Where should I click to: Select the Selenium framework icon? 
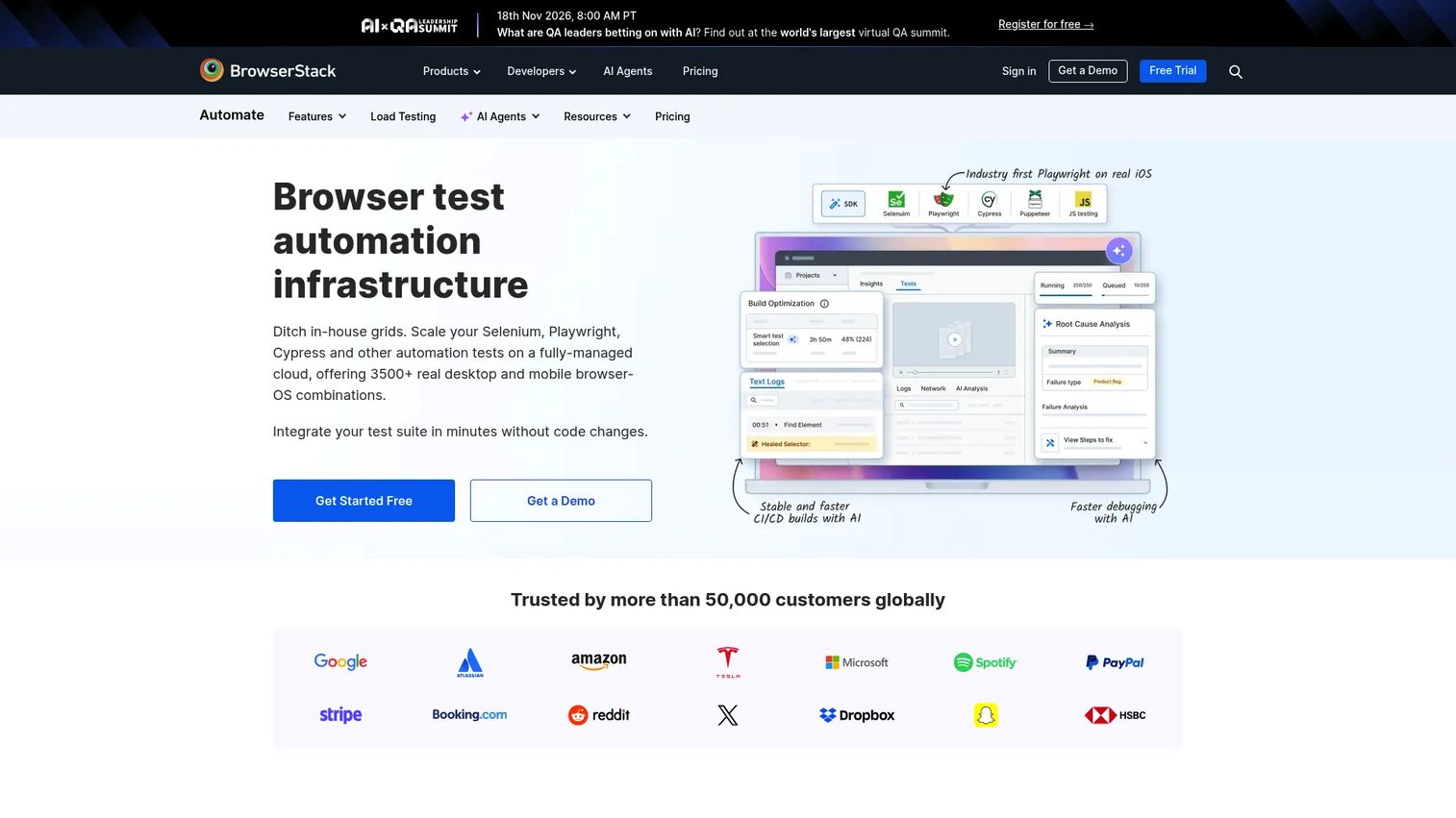[896, 204]
